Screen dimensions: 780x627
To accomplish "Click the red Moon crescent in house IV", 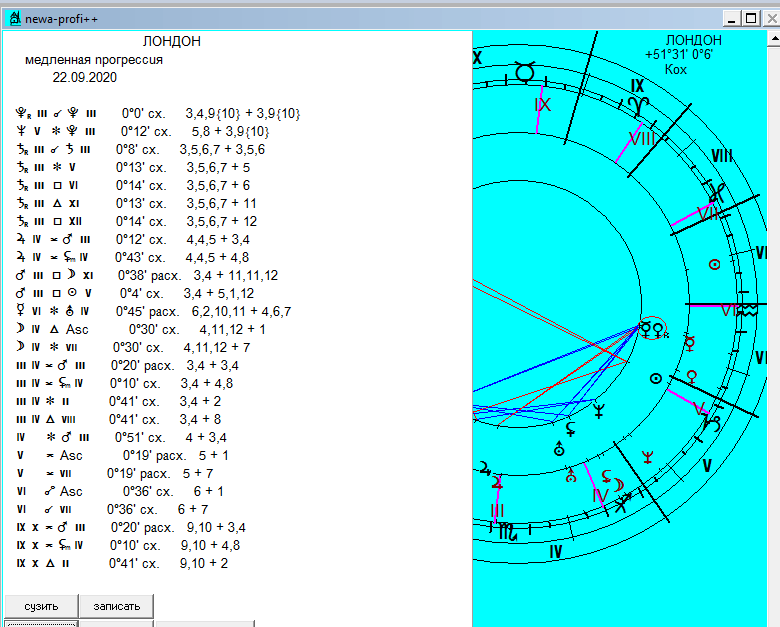I will click(620, 485).
